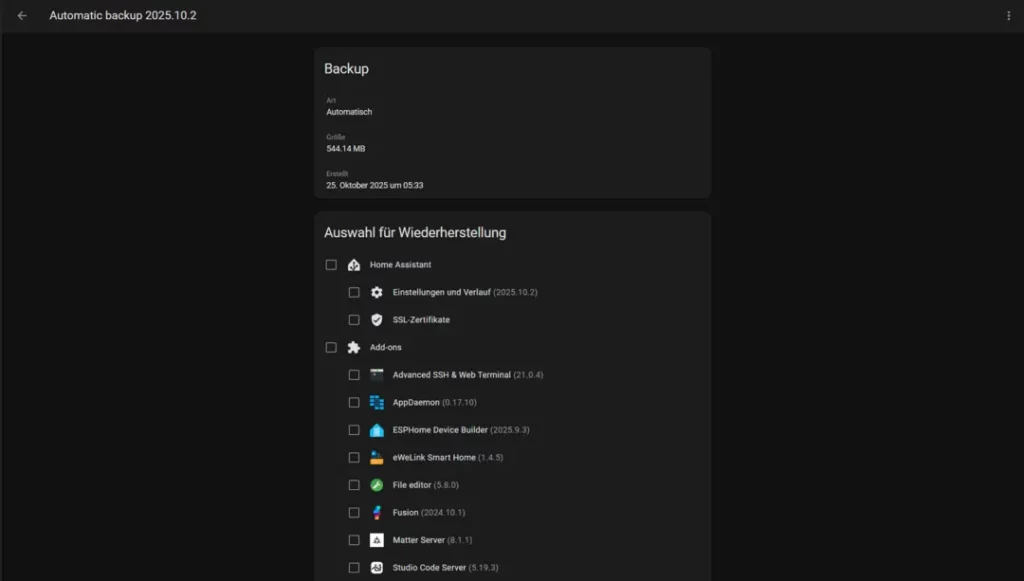Click the Advanced SSH terminal icon
Viewport: 1024px width, 581px height.
[x=376, y=375]
